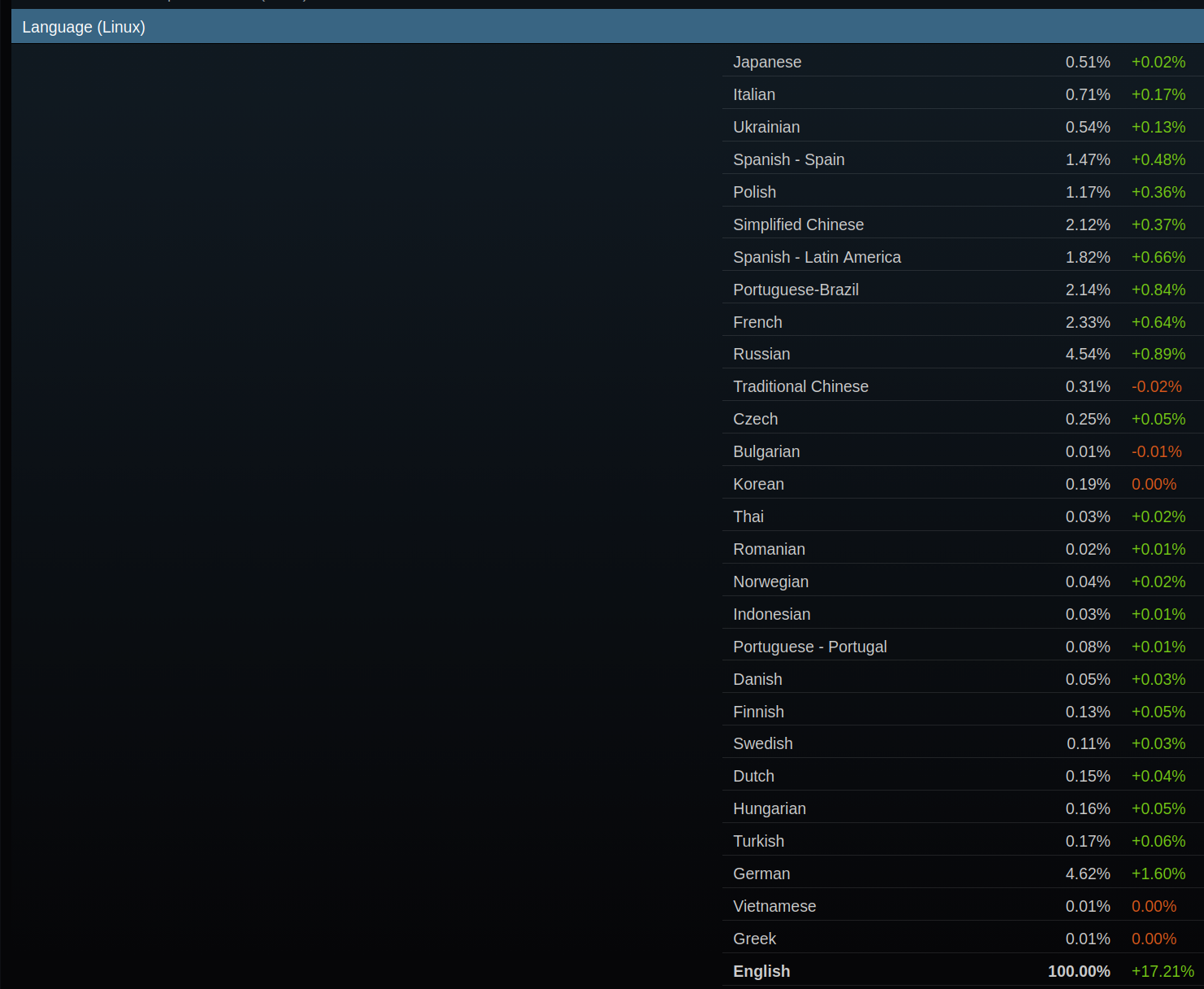Select Portuguese-Brazil's +0.84% change value
Viewport: 1204px width, 989px height.
[x=1158, y=290]
